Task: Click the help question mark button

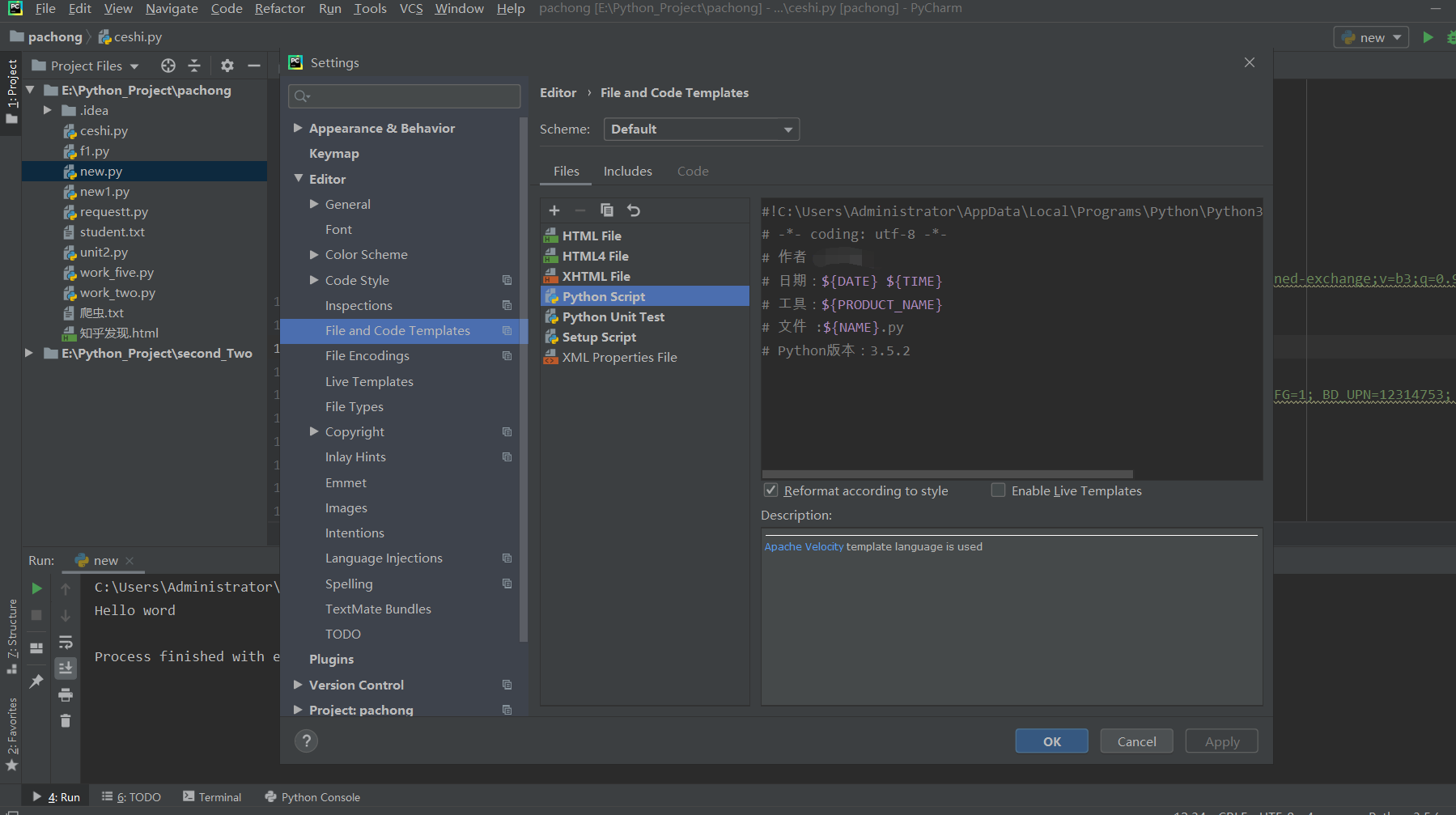Action: click(x=306, y=741)
